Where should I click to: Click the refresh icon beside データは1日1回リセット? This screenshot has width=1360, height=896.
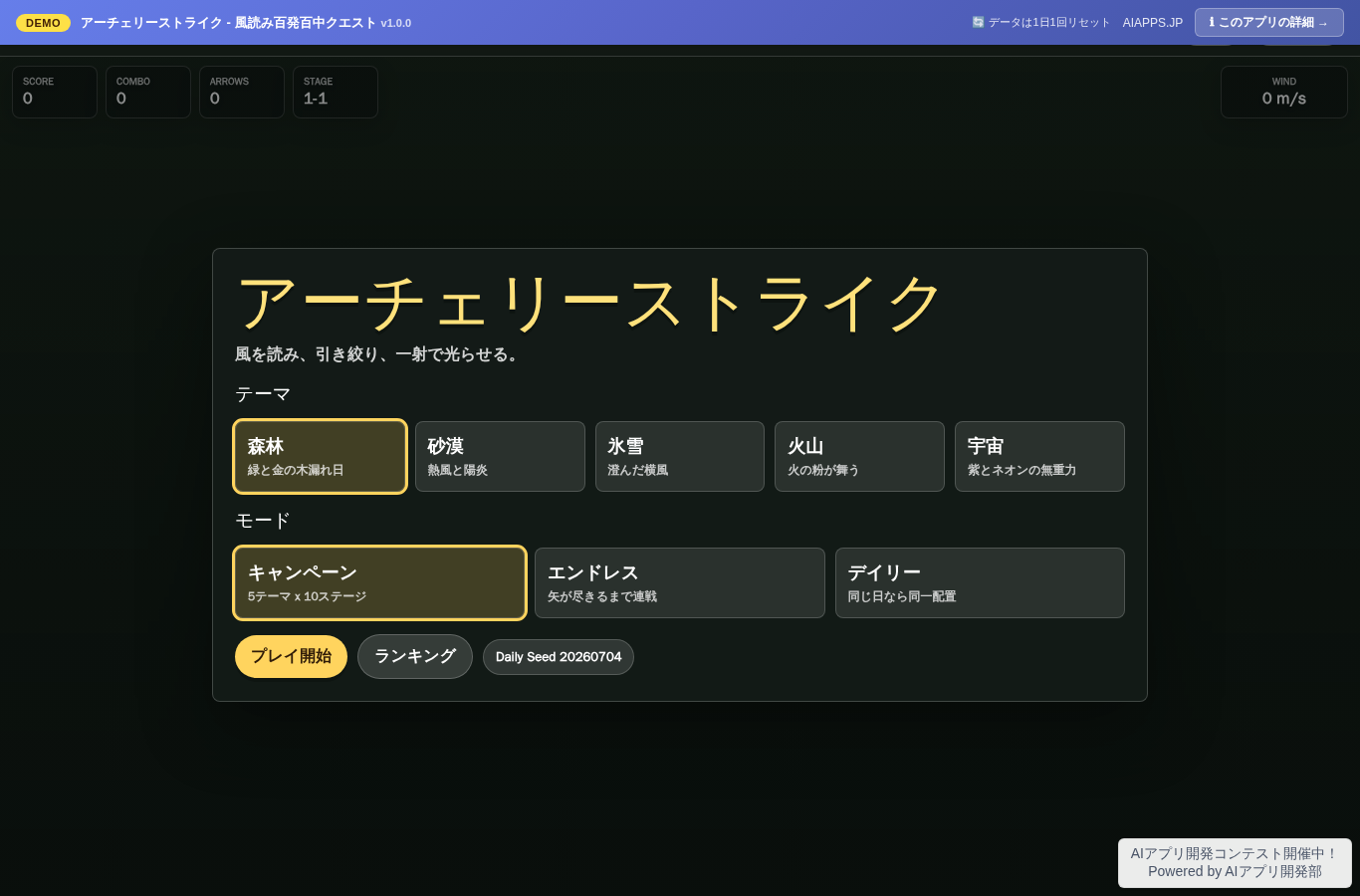tap(978, 22)
